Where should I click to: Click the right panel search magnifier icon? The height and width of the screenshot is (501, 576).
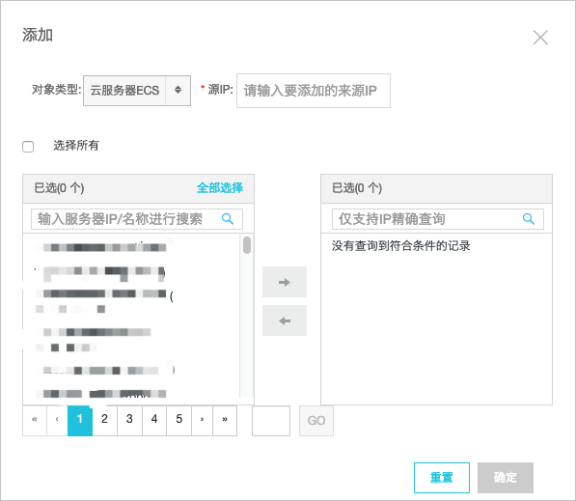click(529, 219)
